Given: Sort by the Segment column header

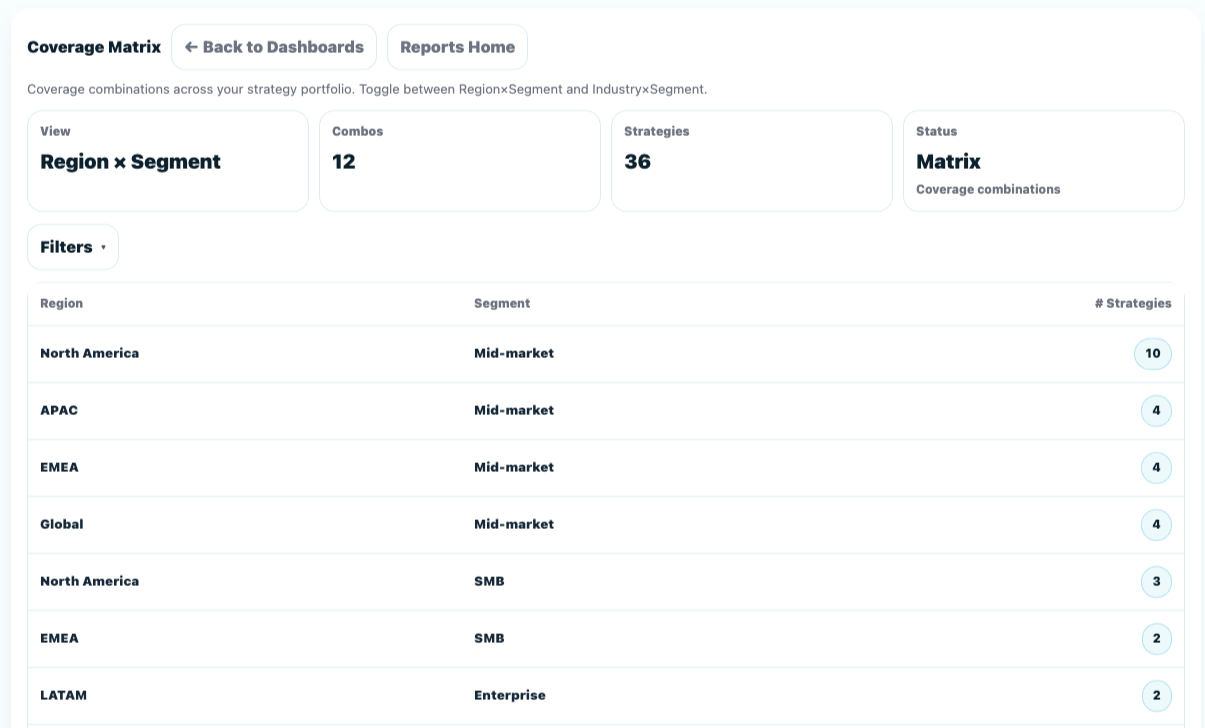Looking at the screenshot, I should (x=502, y=303).
